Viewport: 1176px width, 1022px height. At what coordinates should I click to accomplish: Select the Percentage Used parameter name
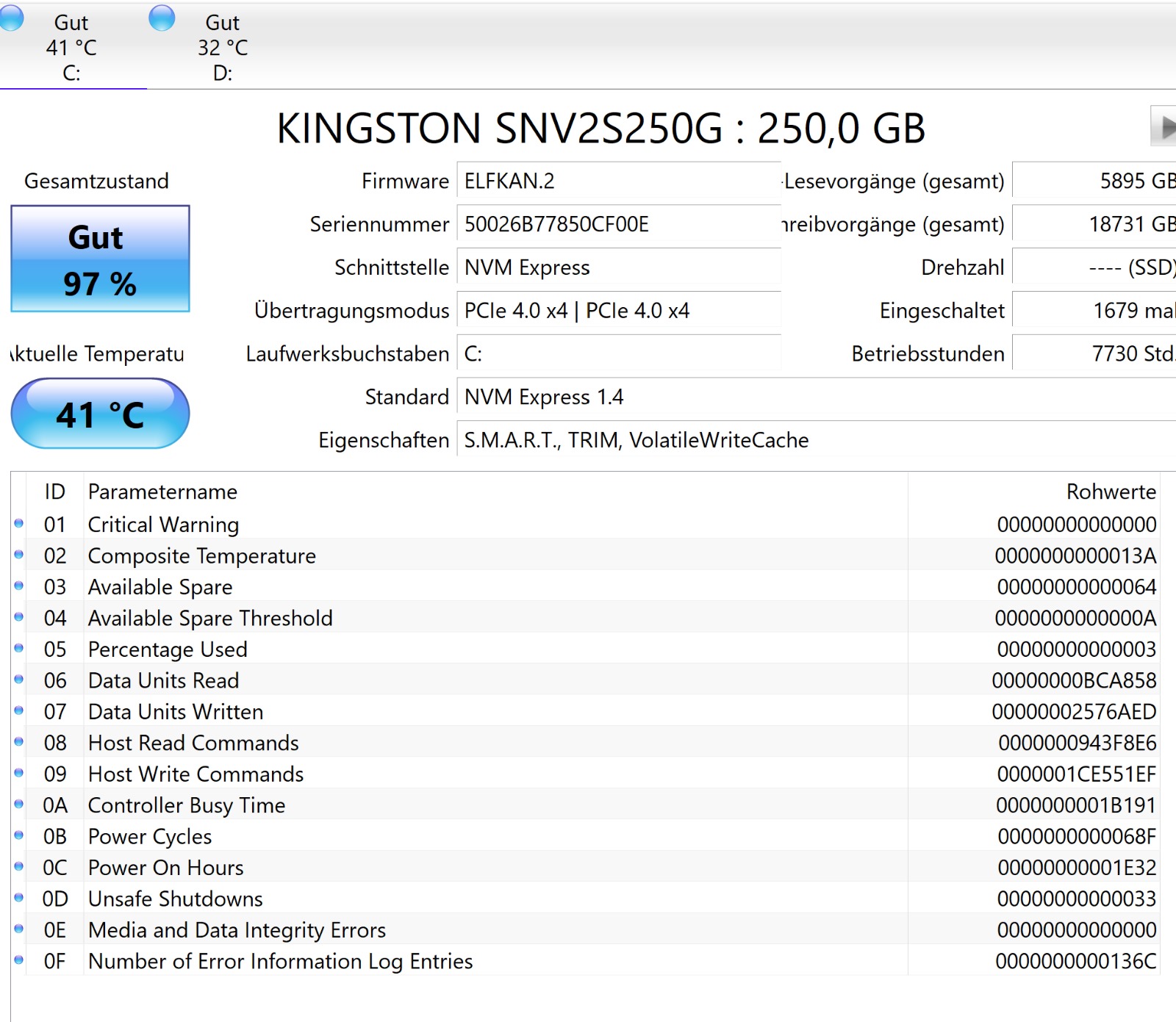click(x=168, y=649)
